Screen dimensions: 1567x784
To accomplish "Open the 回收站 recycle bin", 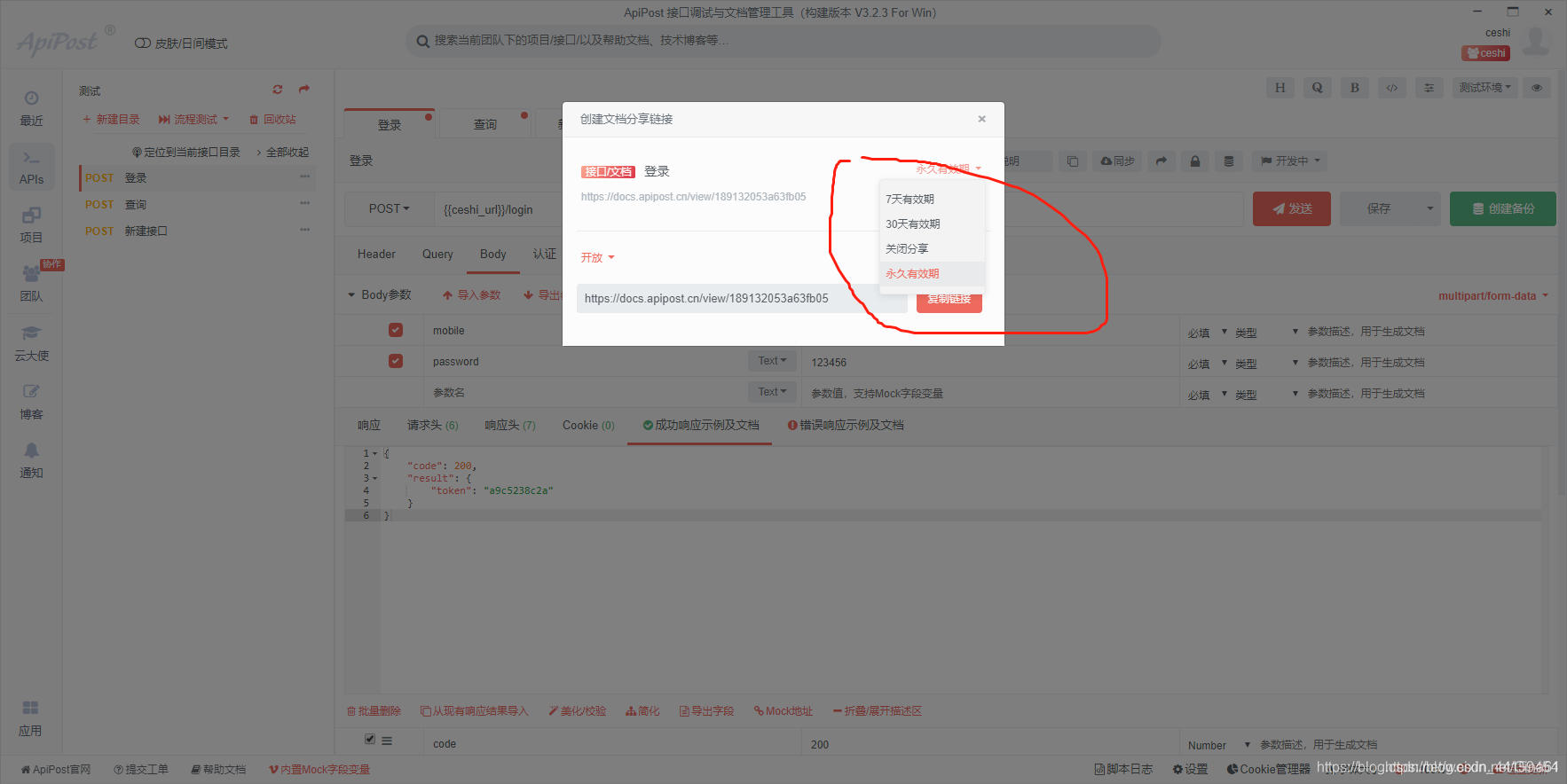I will (x=272, y=119).
